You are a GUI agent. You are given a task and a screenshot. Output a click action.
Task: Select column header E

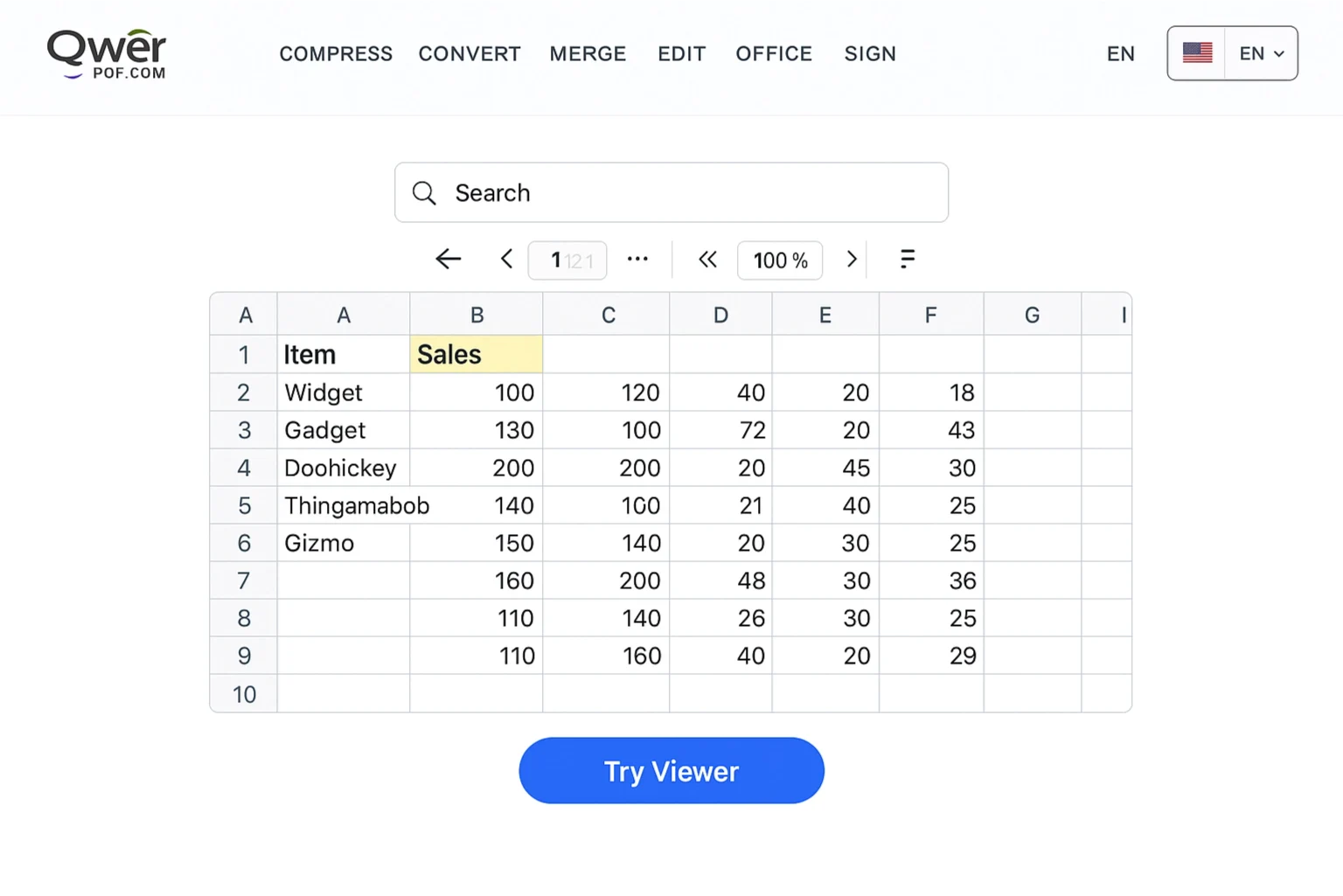tap(825, 315)
